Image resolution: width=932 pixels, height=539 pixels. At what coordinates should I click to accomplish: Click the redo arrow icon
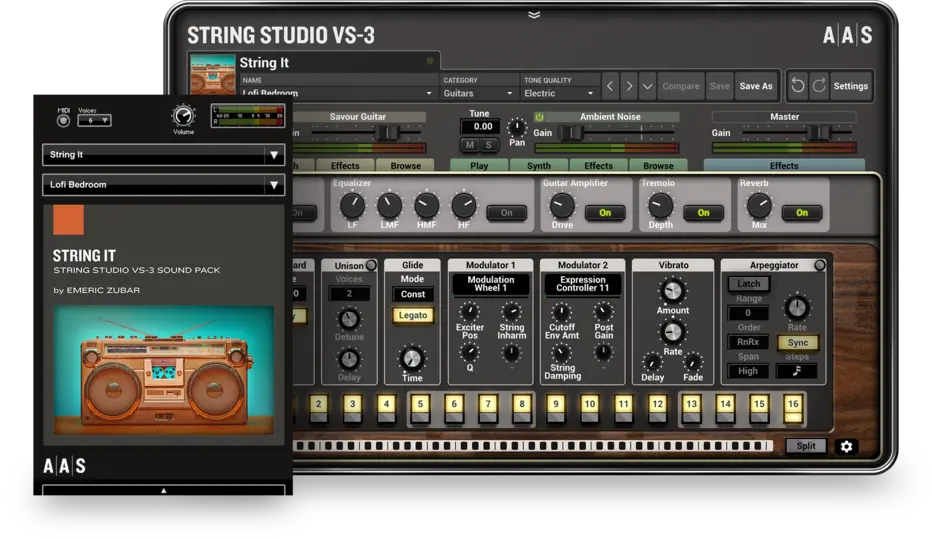click(x=818, y=86)
